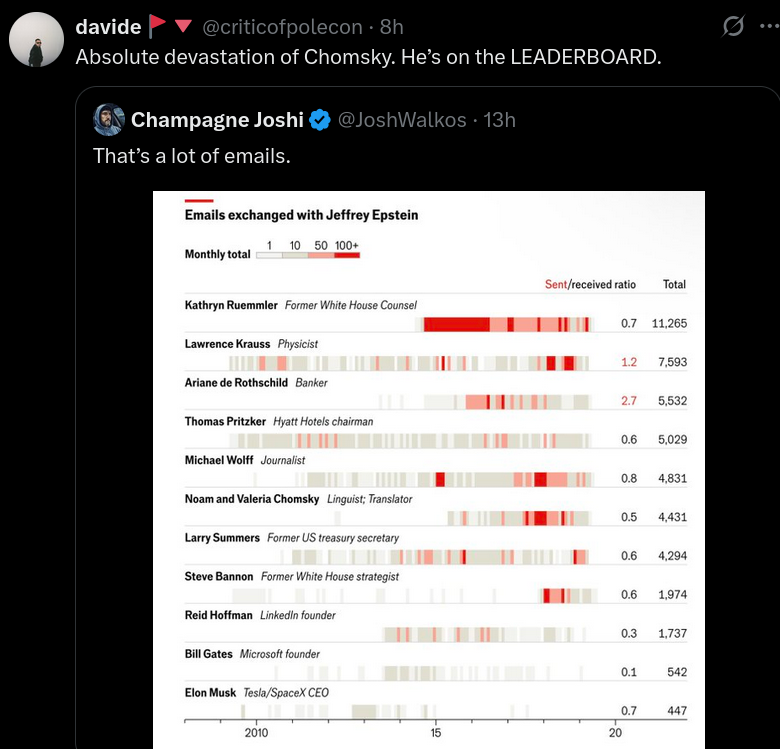Click the blue verified badge

320,120
